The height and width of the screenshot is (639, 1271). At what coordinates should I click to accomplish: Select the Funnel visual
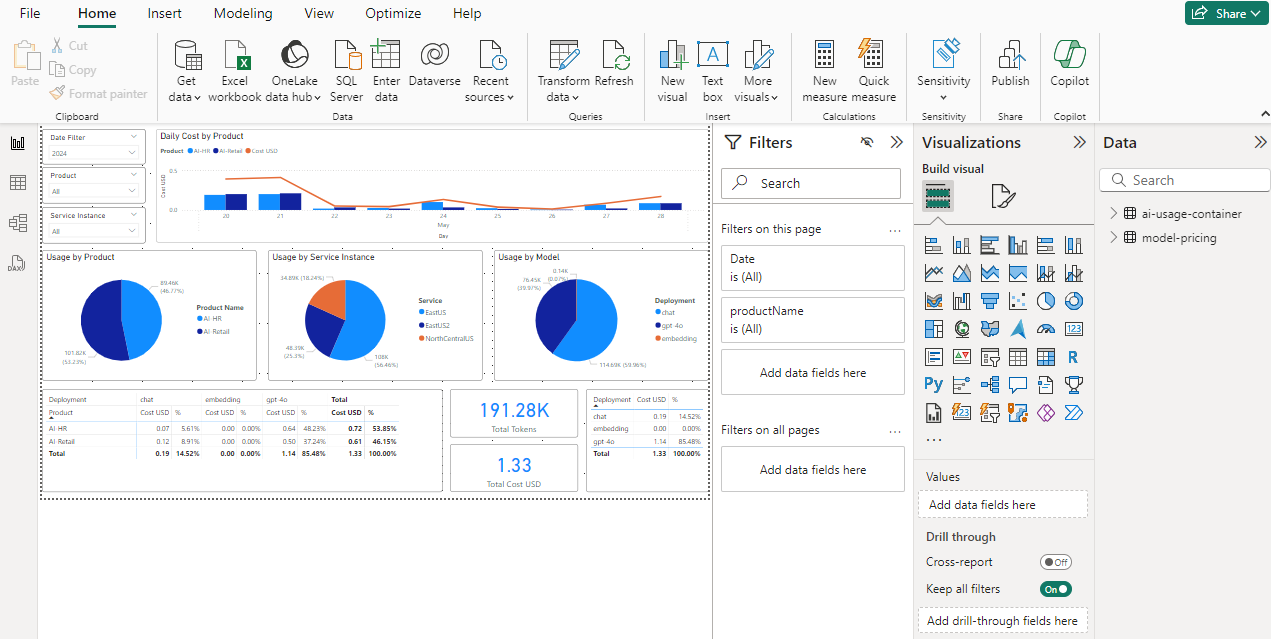point(990,300)
